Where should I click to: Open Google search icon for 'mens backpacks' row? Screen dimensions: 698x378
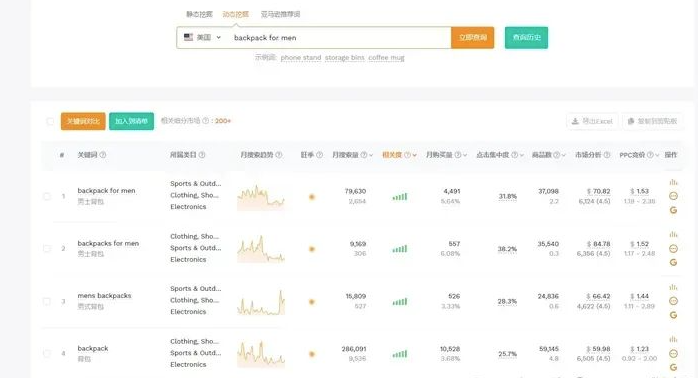point(673,315)
